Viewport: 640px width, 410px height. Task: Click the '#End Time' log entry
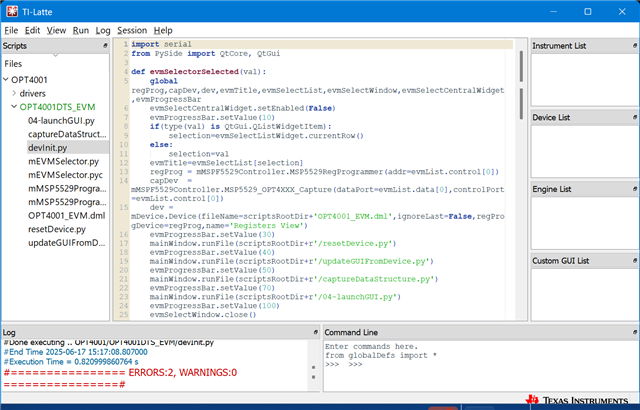tap(76, 352)
